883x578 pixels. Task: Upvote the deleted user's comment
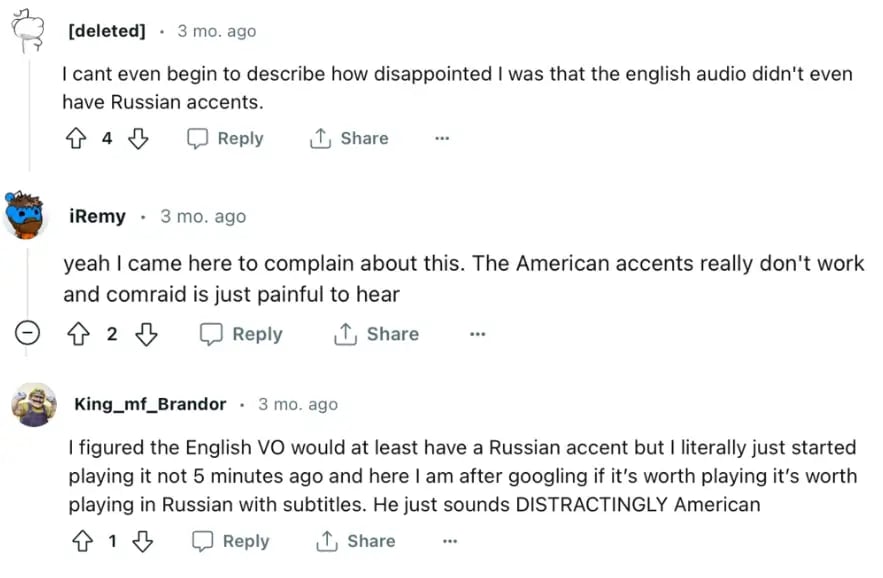point(76,139)
